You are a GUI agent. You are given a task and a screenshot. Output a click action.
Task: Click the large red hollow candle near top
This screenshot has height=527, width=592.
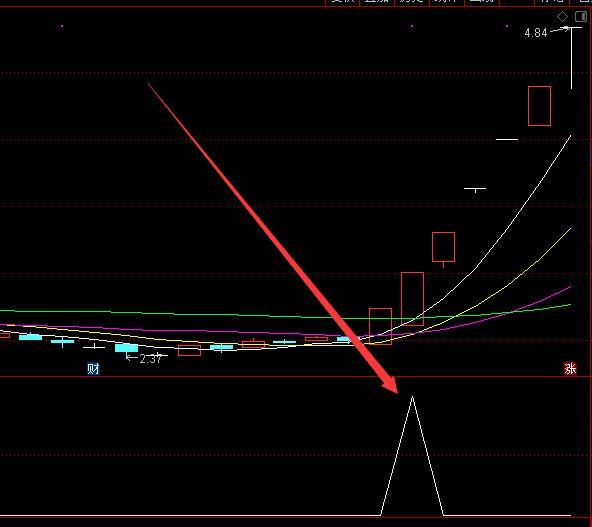click(x=539, y=106)
